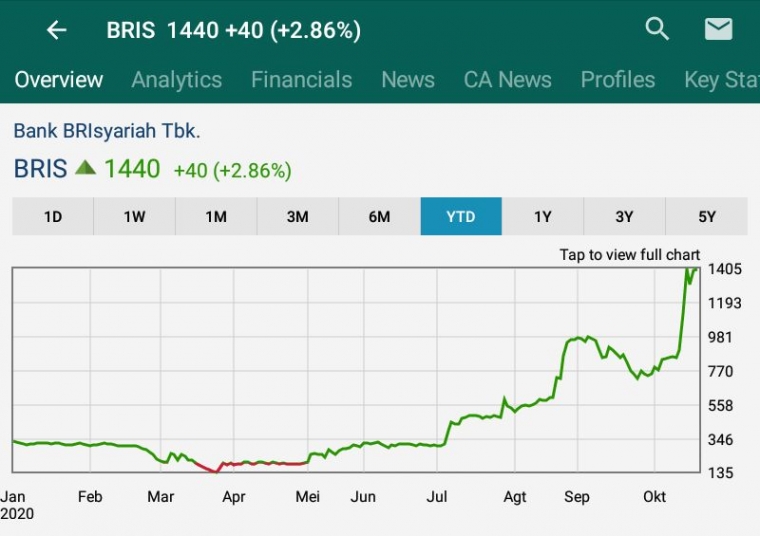Open the Key Stats tab
This screenshot has height=536, width=760.
click(x=722, y=79)
